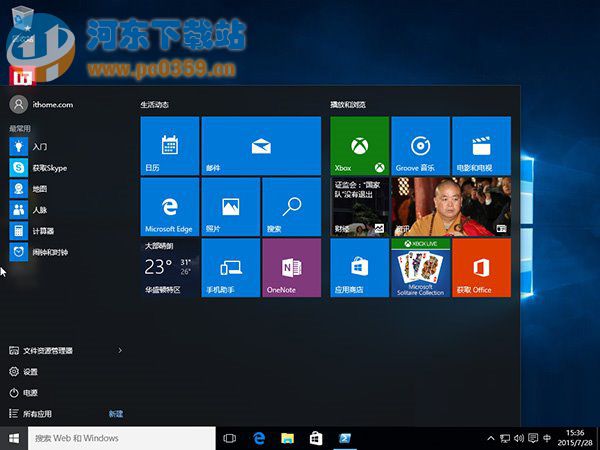This screenshot has height=450, width=600.
Task: Open the News (资讯) photo tile
Action: pyautogui.click(x=451, y=207)
